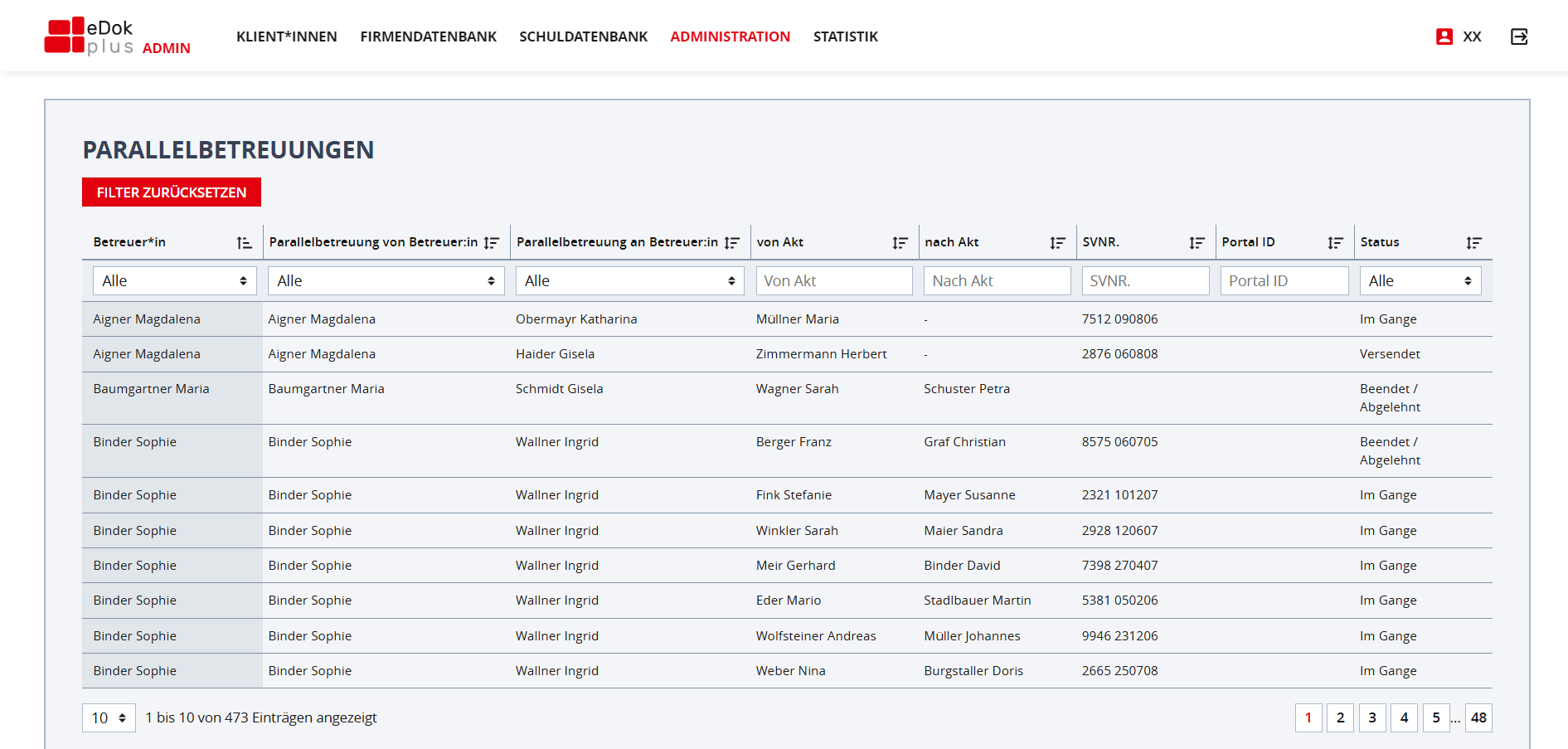Sort by SVNR. column icon
Viewport: 1568px width, 749px height.
pyautogui.click(x=1197, y=243)
